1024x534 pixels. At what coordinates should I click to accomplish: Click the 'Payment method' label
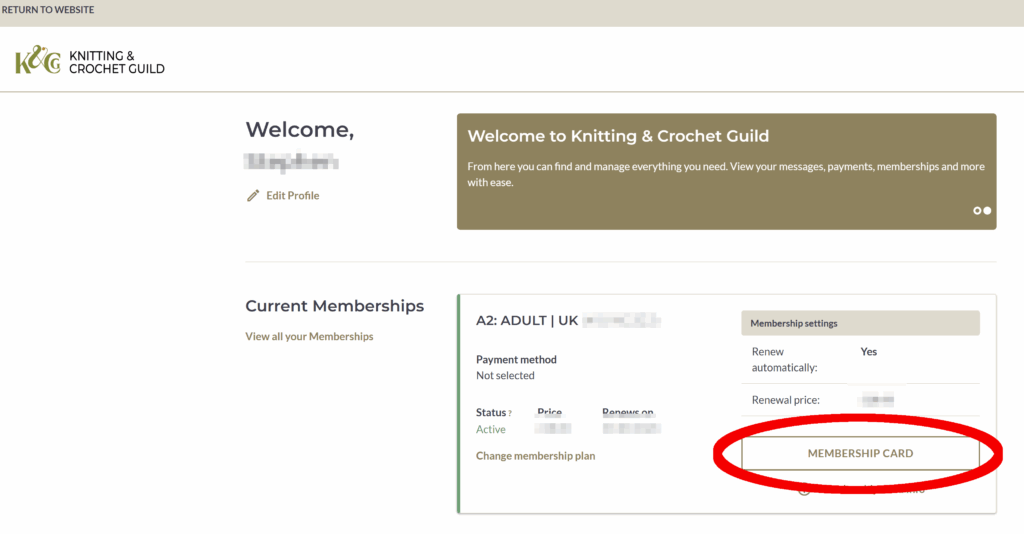pyautogui.click(x=516, y=360)
